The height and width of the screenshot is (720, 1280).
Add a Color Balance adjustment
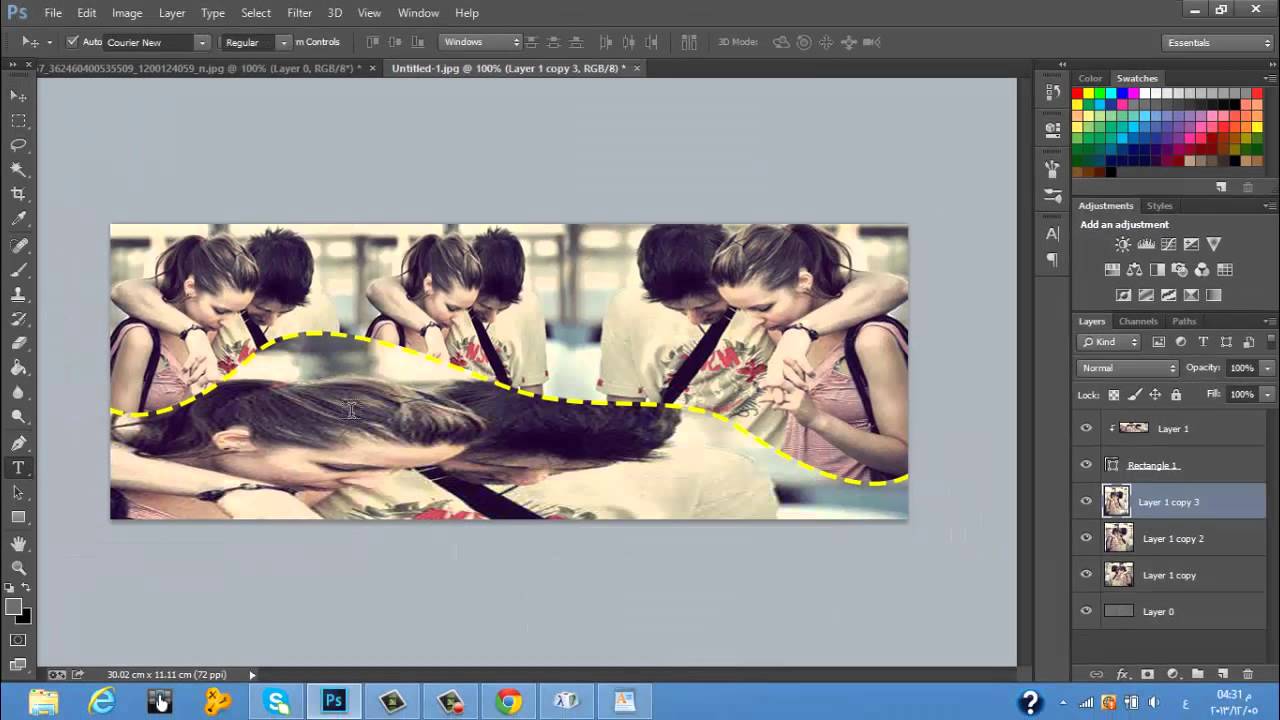[1134, 270]
